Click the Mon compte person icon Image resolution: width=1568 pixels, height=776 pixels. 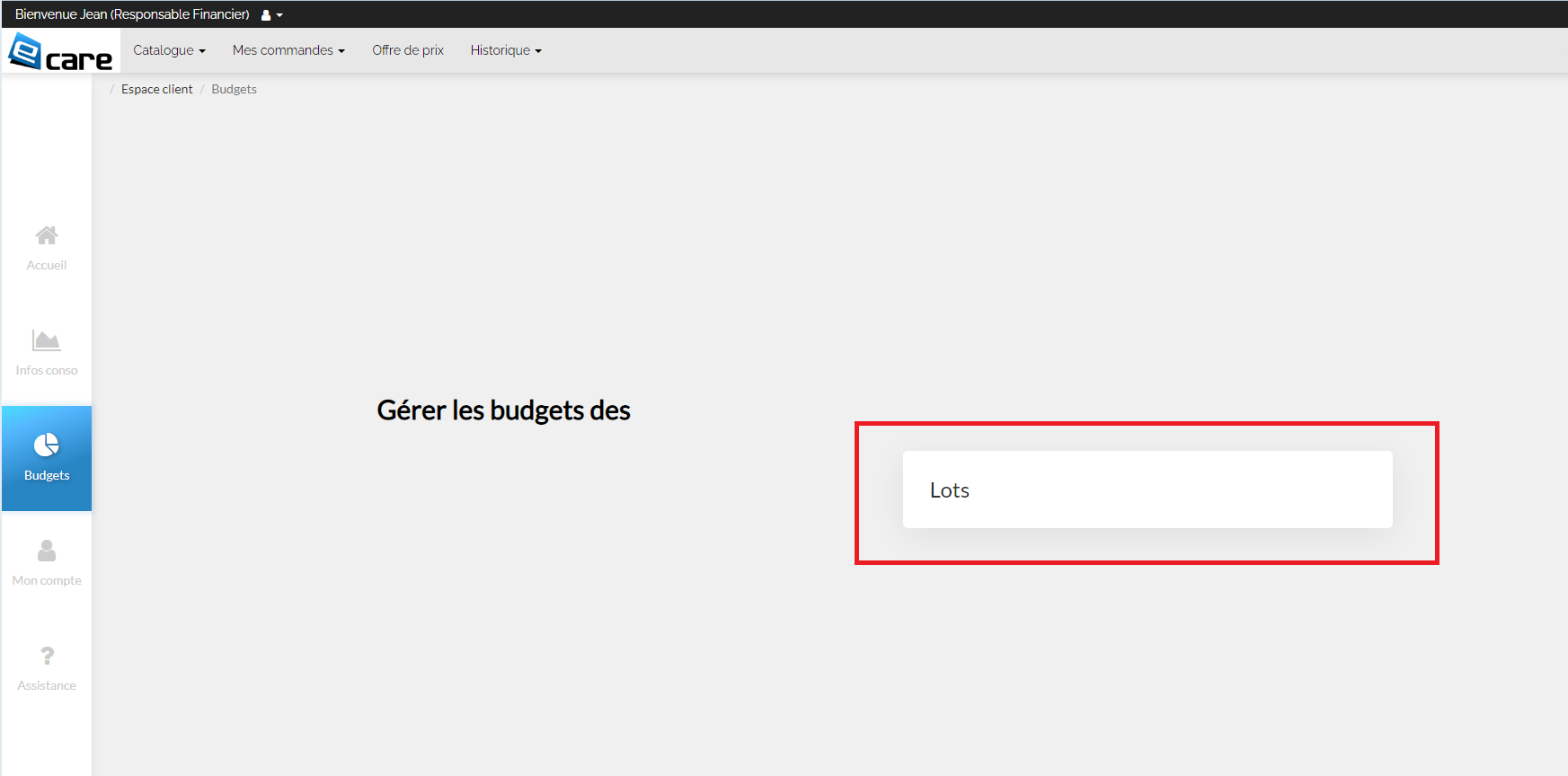47,551
